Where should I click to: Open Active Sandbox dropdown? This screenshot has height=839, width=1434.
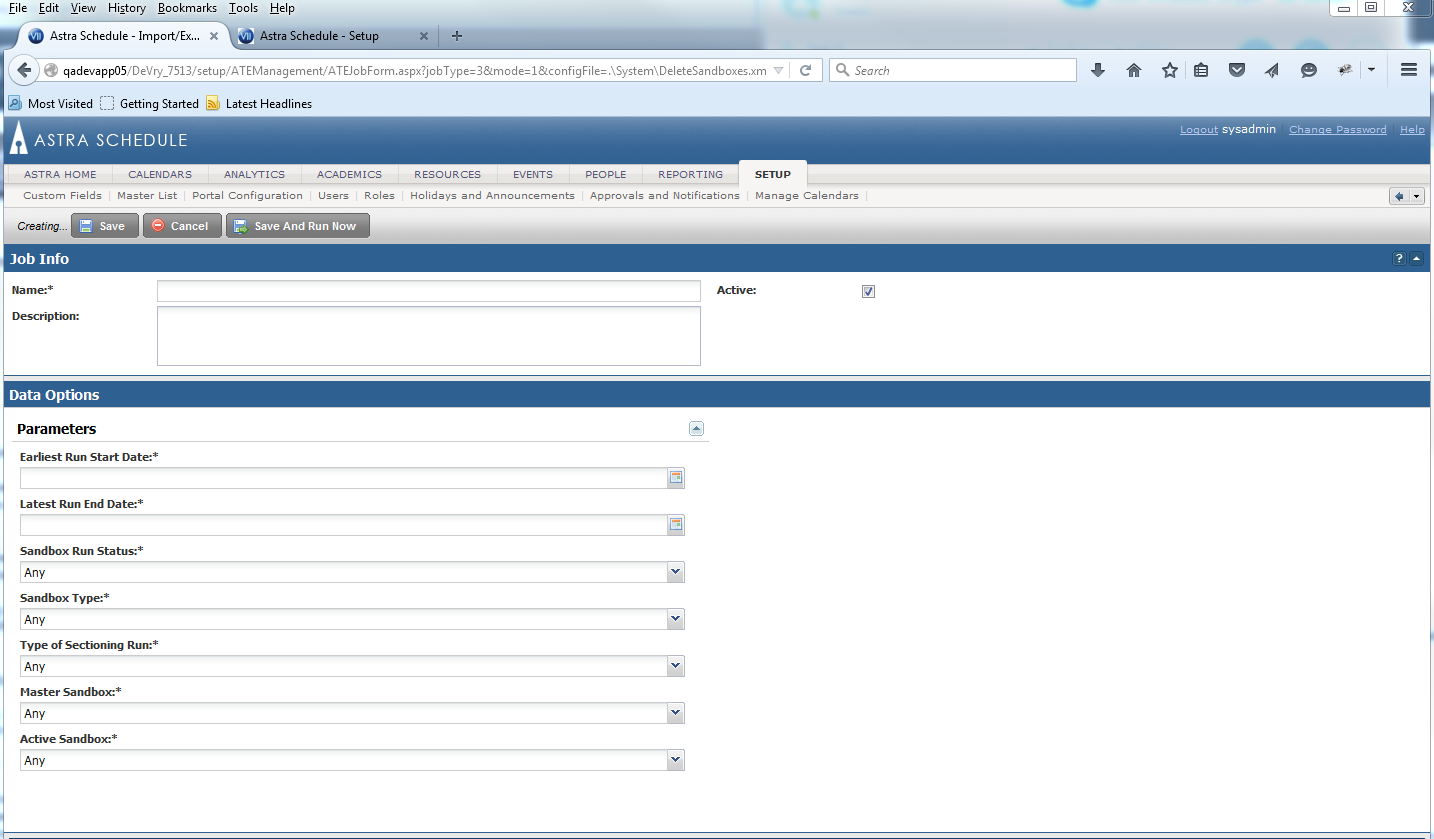(x=675, y=760)
